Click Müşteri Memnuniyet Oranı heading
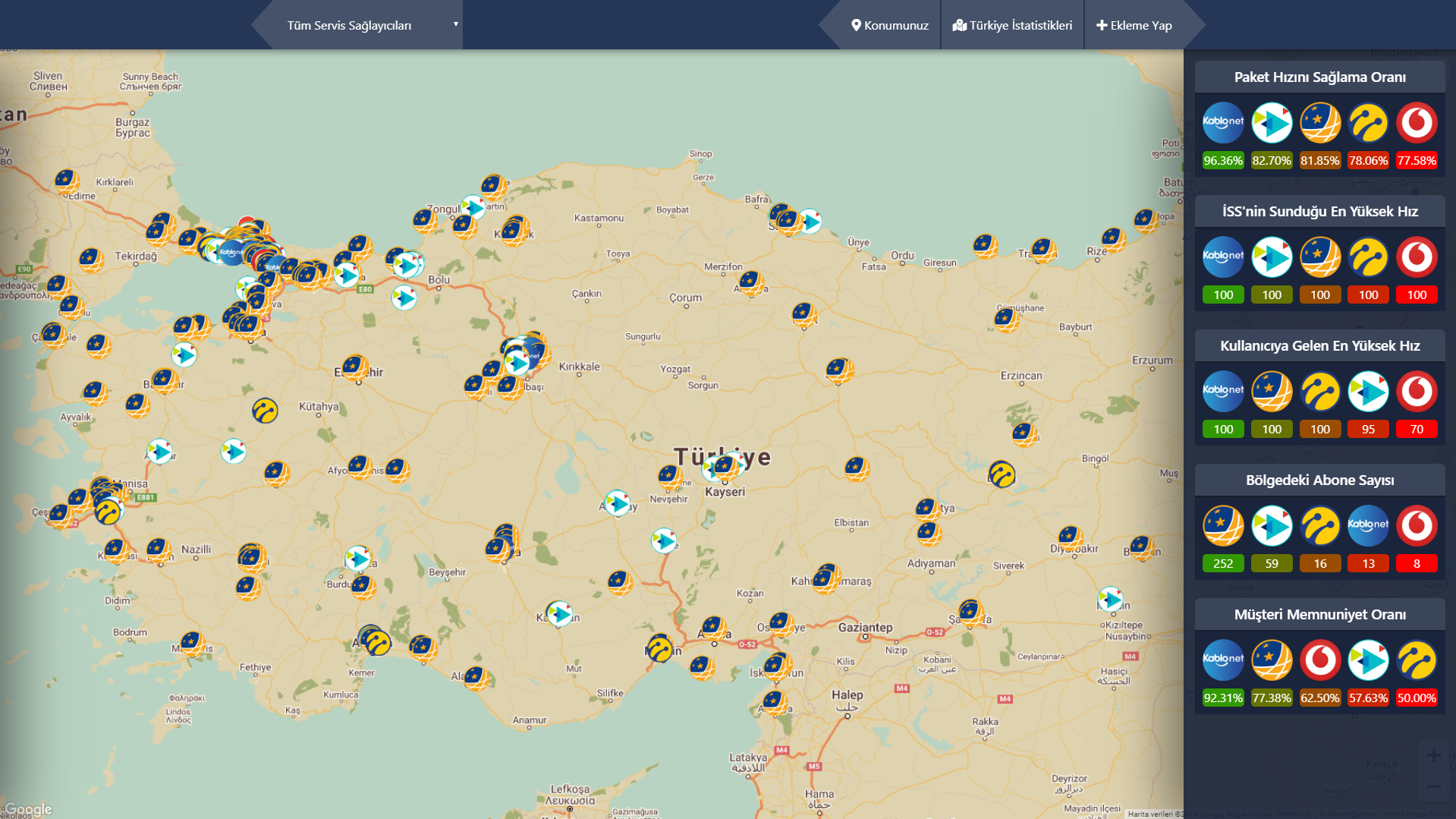 [1319, 614]
